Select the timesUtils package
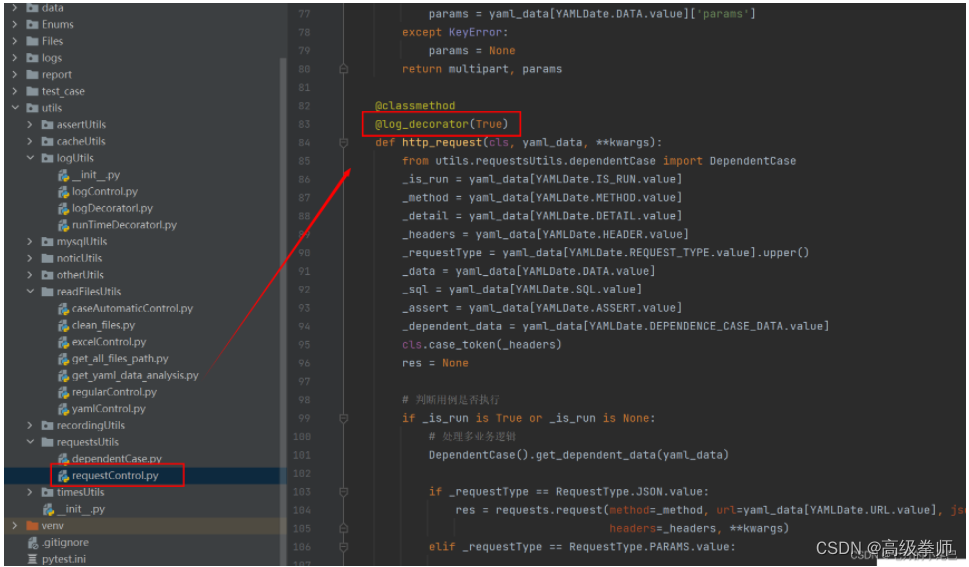 (x=80, y=492)
